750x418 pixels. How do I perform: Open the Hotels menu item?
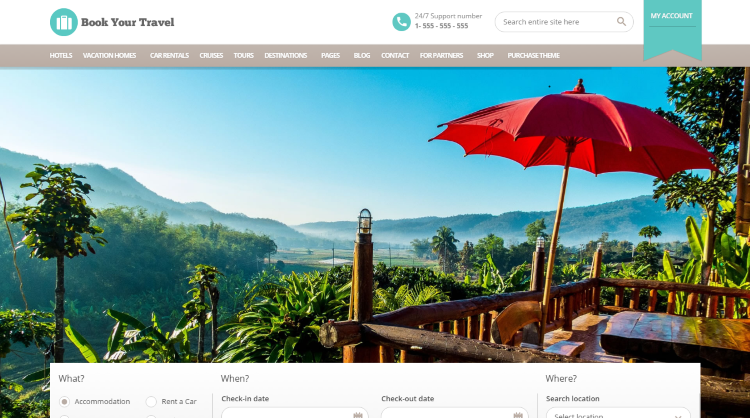coord(61,55)
